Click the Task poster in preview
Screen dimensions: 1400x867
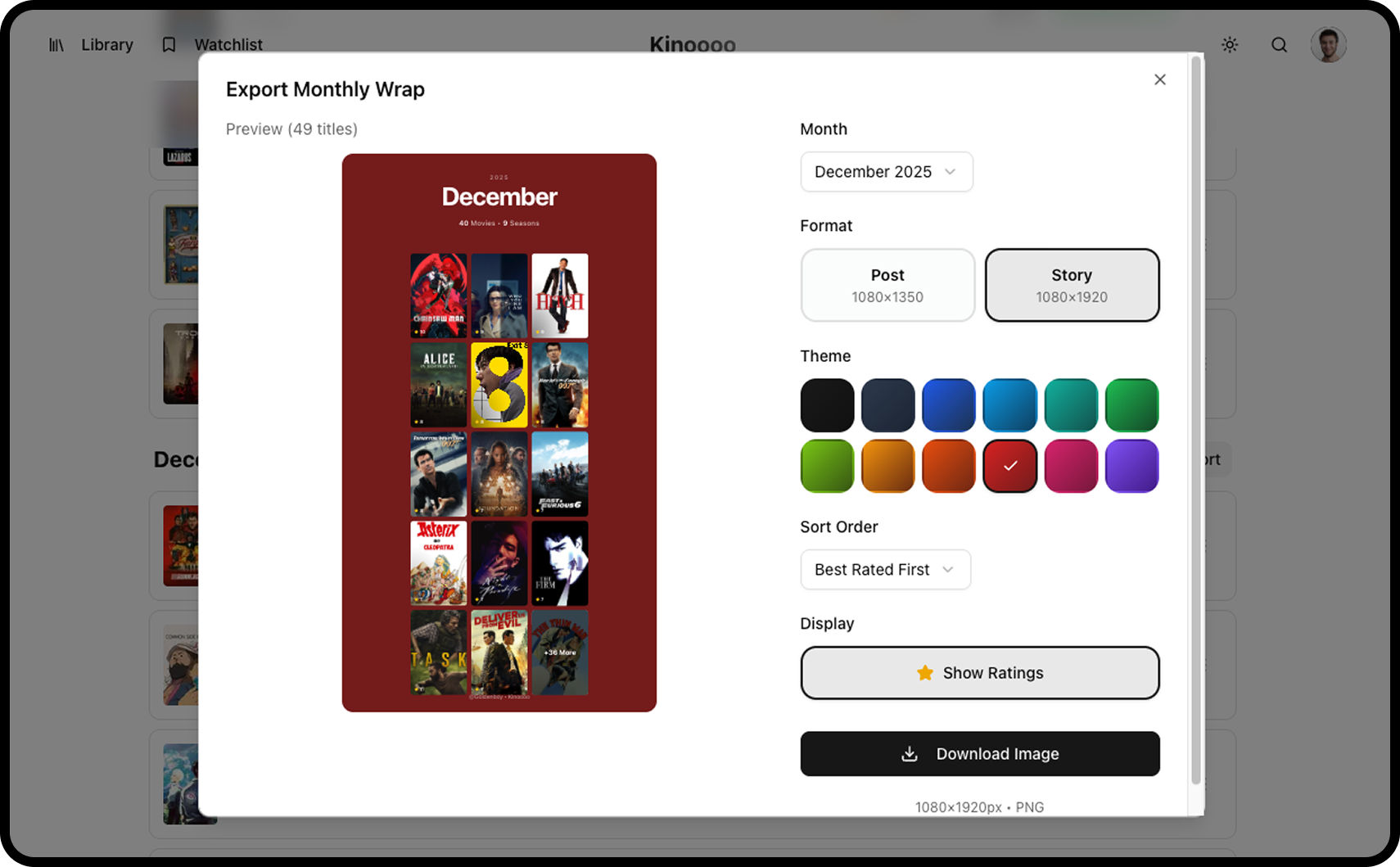pos(439,653)
